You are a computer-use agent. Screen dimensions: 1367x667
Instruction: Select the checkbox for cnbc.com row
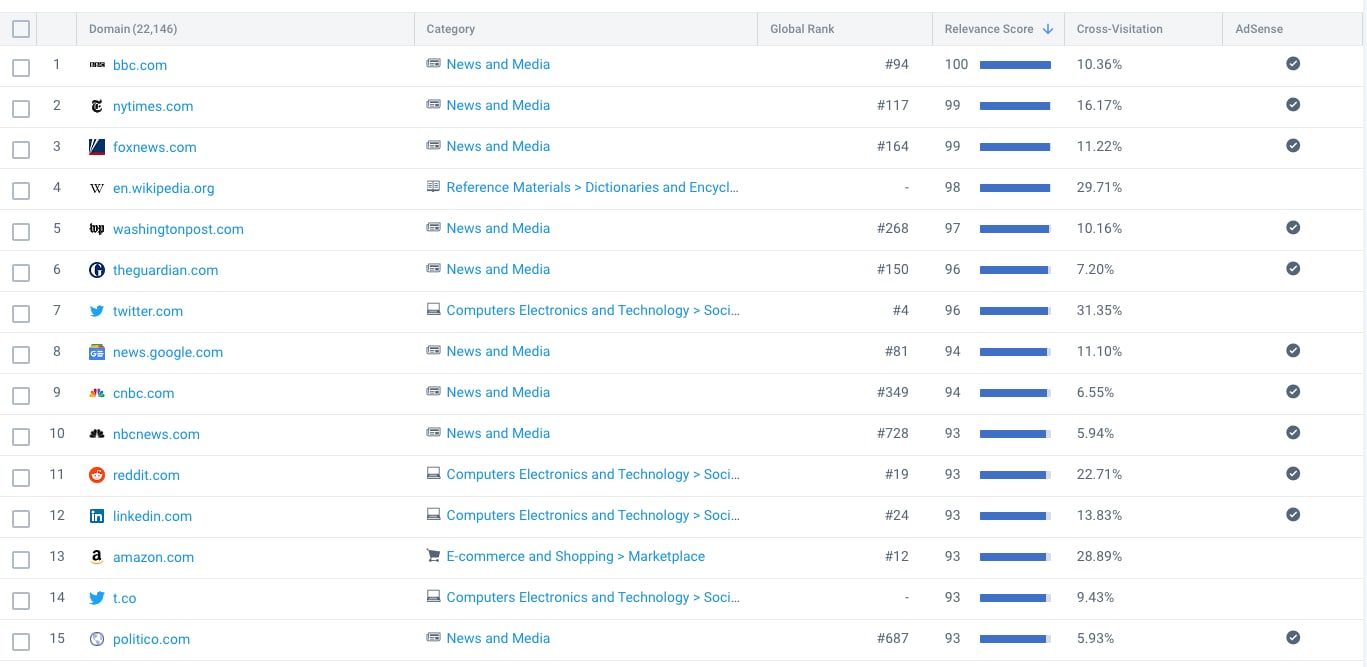[21, 396]
